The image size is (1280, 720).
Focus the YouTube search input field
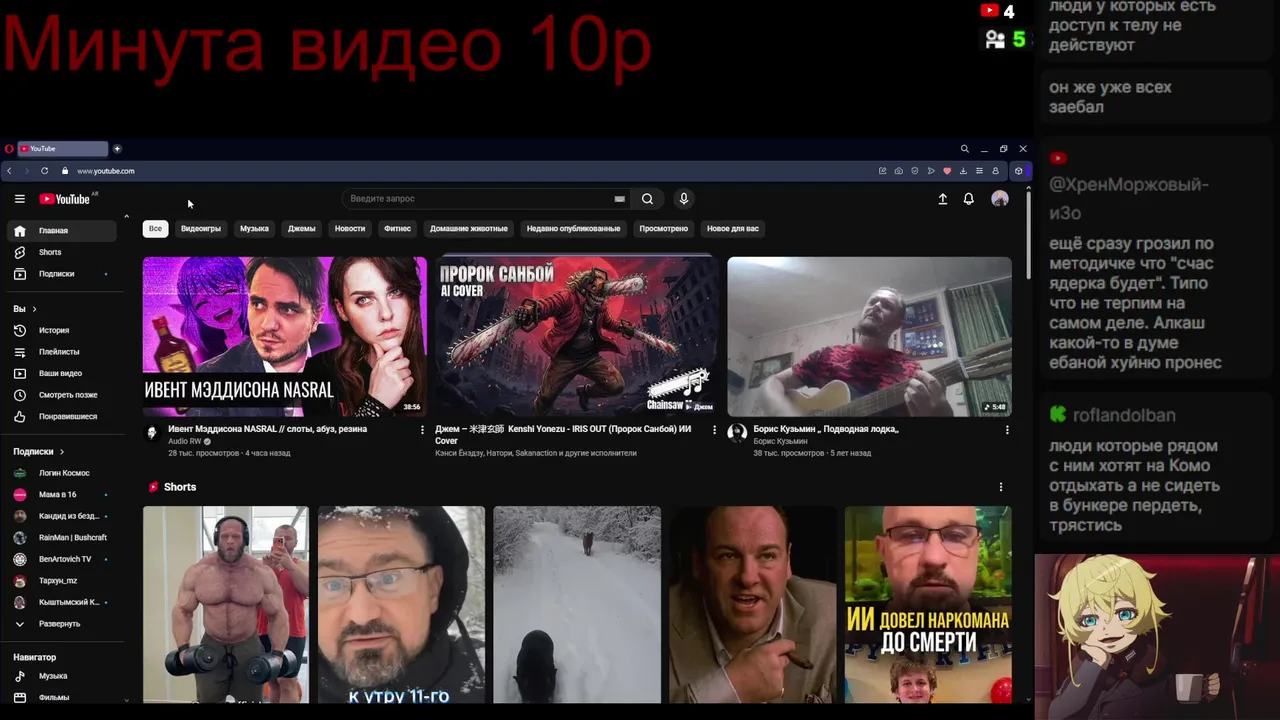pyautogui.click(x=480, y=199)
